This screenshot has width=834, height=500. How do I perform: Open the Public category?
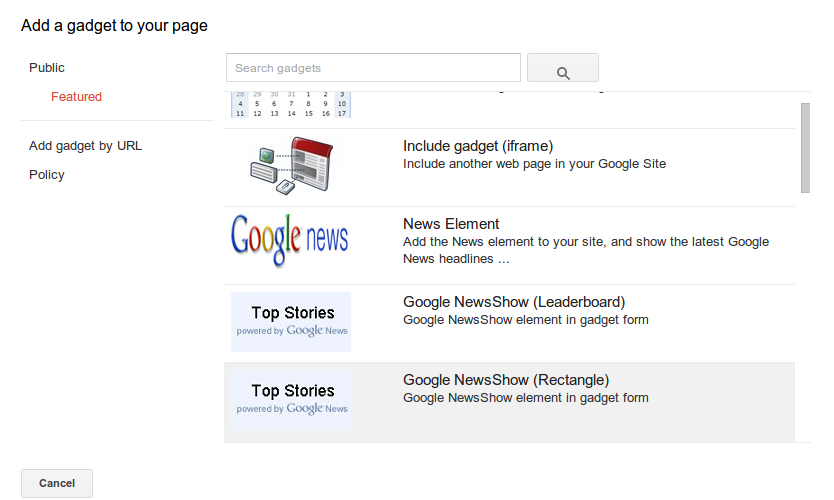tap(47, 68)
